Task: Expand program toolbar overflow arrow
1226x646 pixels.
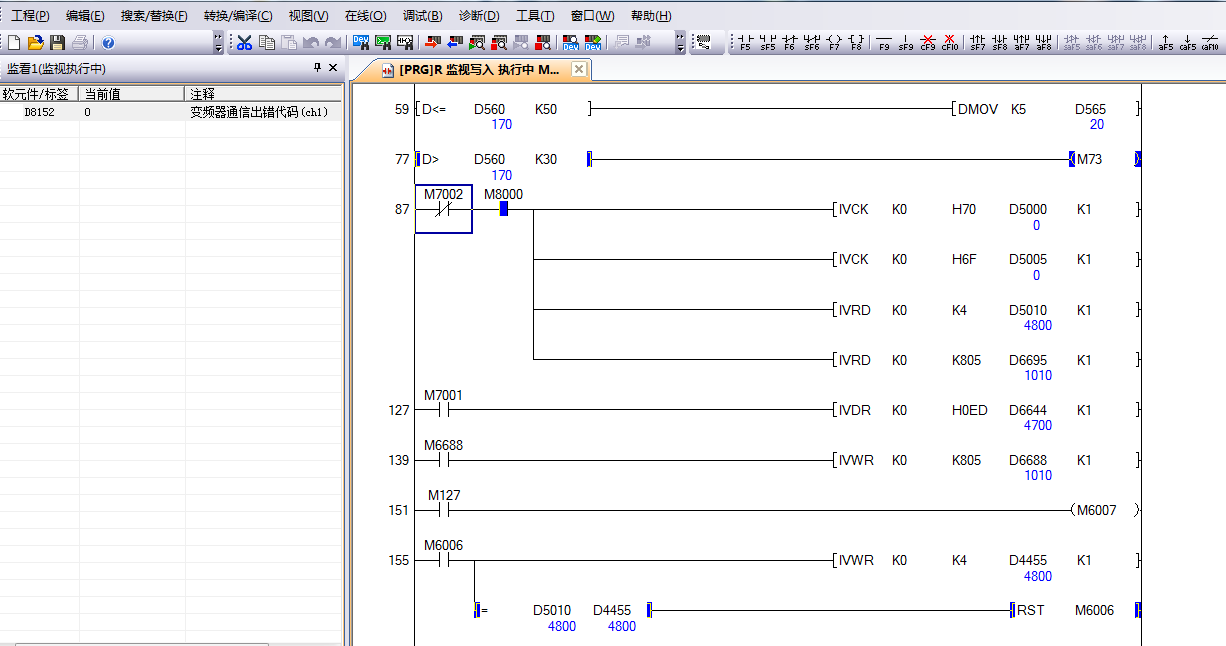Action: [681, 43]
